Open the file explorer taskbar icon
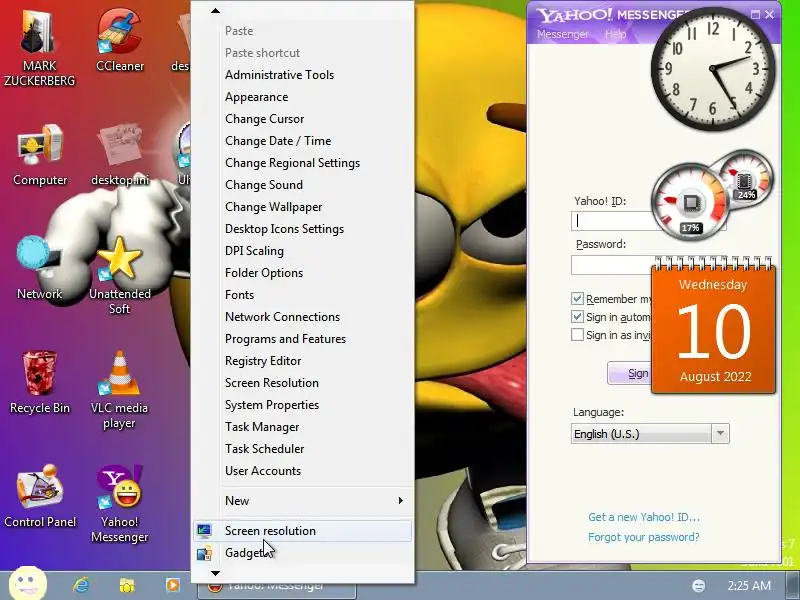 click(127, 585)
